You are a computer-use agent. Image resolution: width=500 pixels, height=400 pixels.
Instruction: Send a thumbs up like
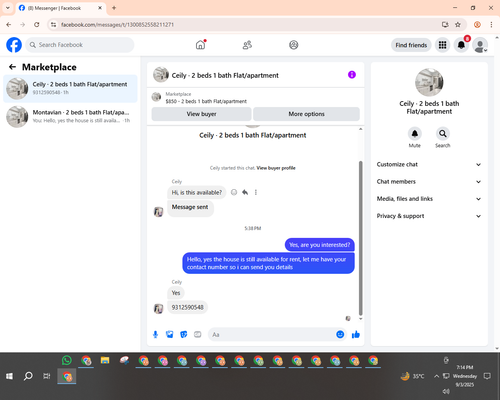pos(356,334)
